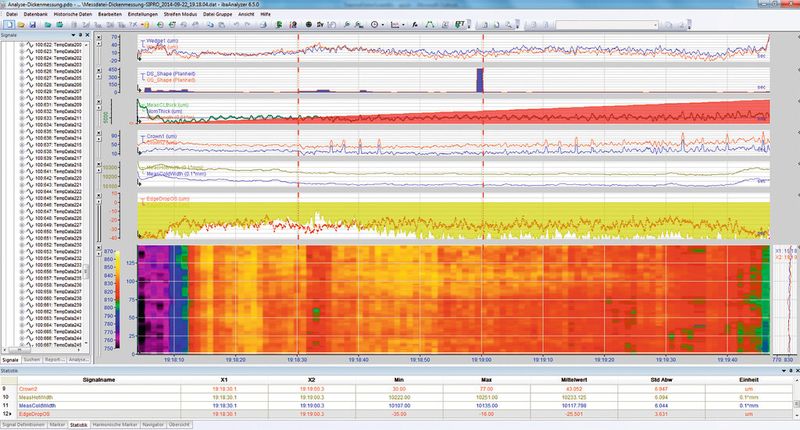This screenshot has width=800, height=430.
Task: Click the Mittelwert column header
Action: click(574, 380)
